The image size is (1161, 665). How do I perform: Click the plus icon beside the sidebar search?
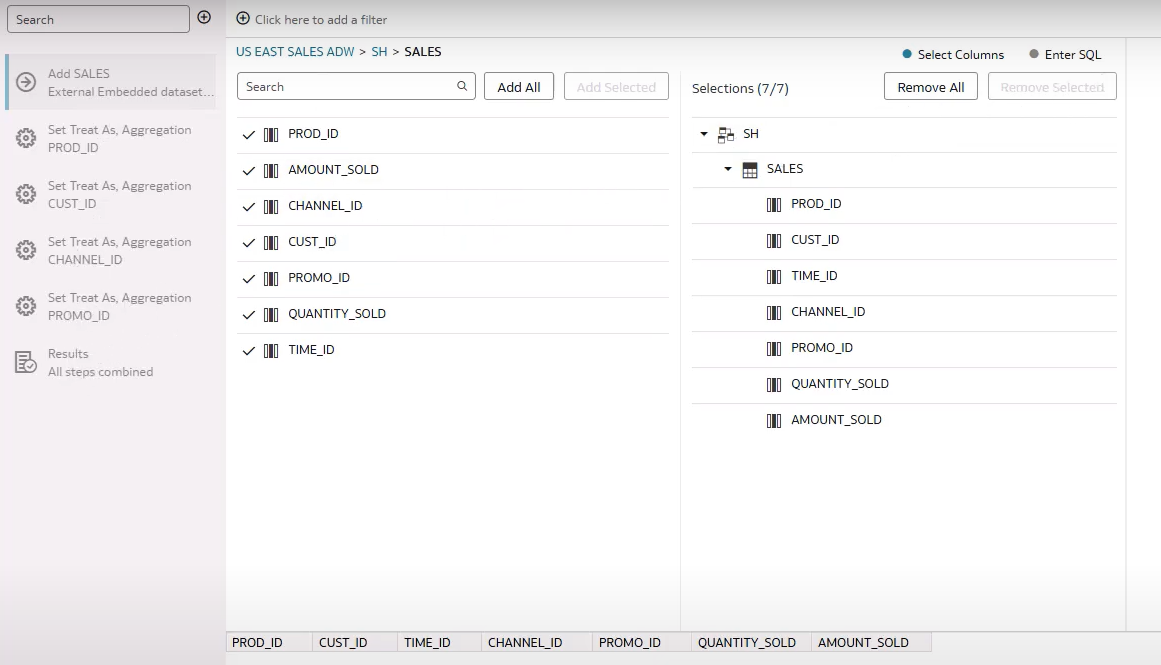point(204,18)
